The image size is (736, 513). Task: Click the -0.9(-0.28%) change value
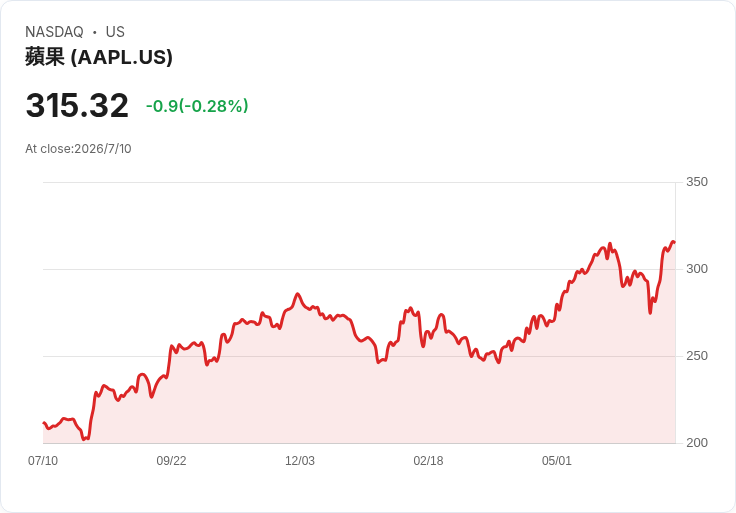tap(197, 106)
